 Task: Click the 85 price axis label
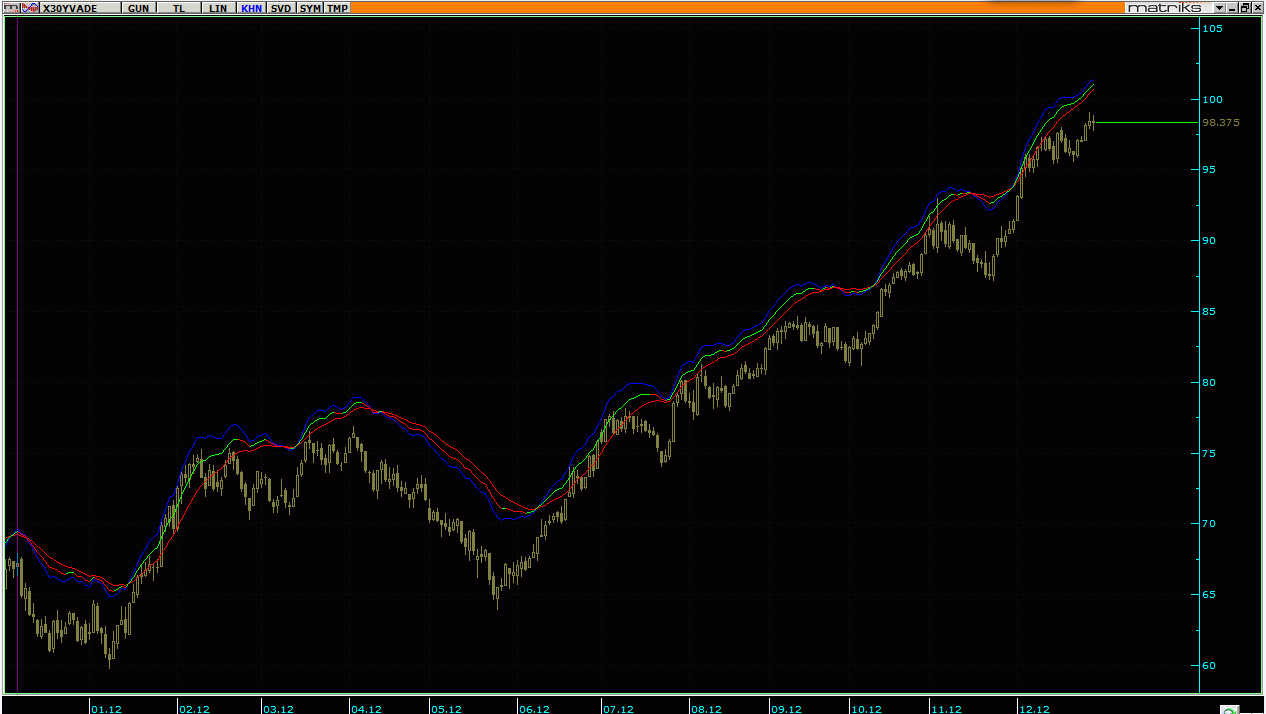1210,311
